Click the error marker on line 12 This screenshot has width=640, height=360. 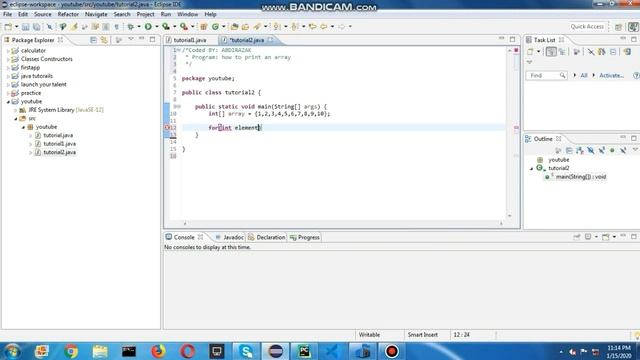click(167, 128)
